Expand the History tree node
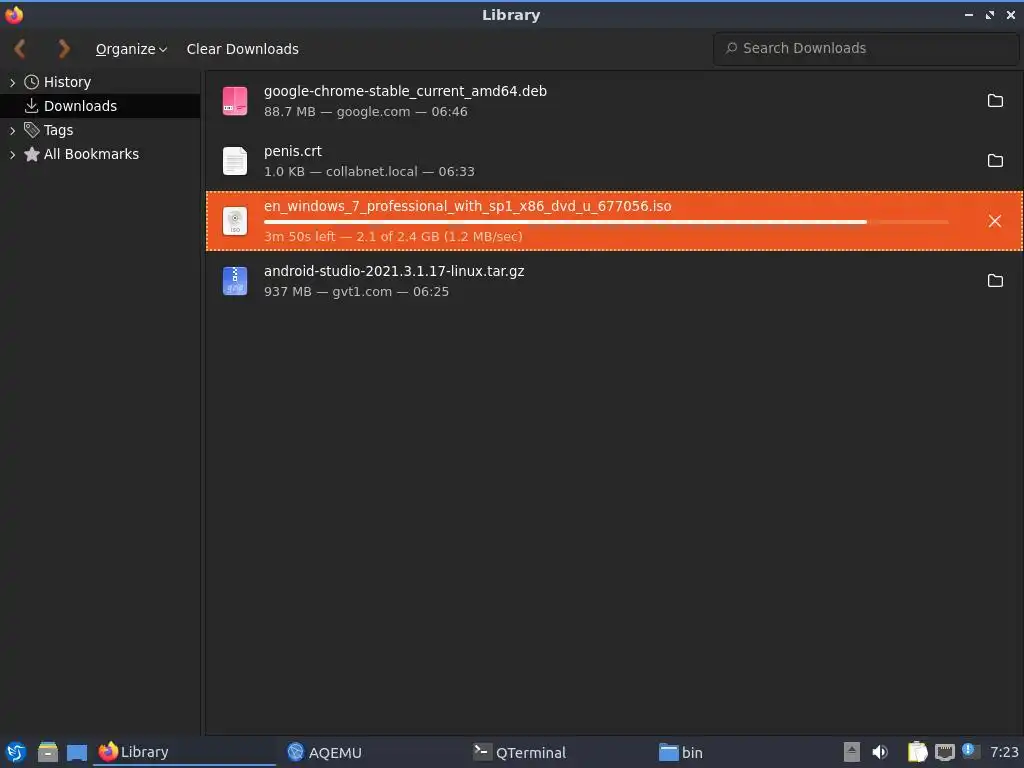 (x=12, y=82)
